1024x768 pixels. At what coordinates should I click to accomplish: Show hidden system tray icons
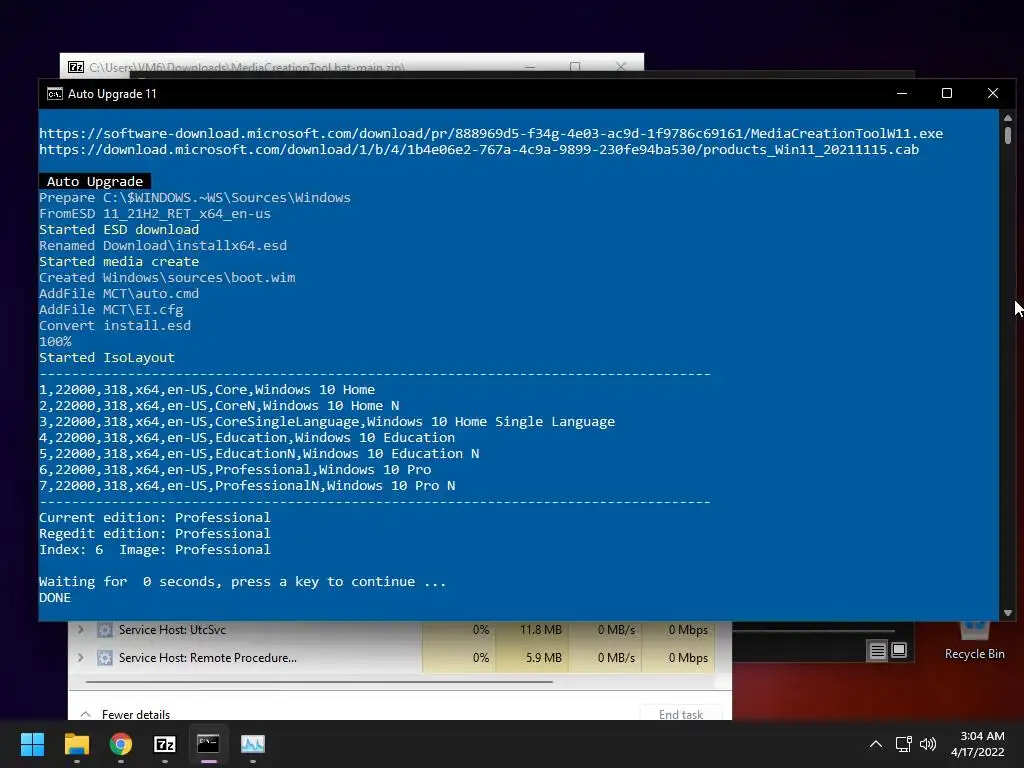coord(876,744)
